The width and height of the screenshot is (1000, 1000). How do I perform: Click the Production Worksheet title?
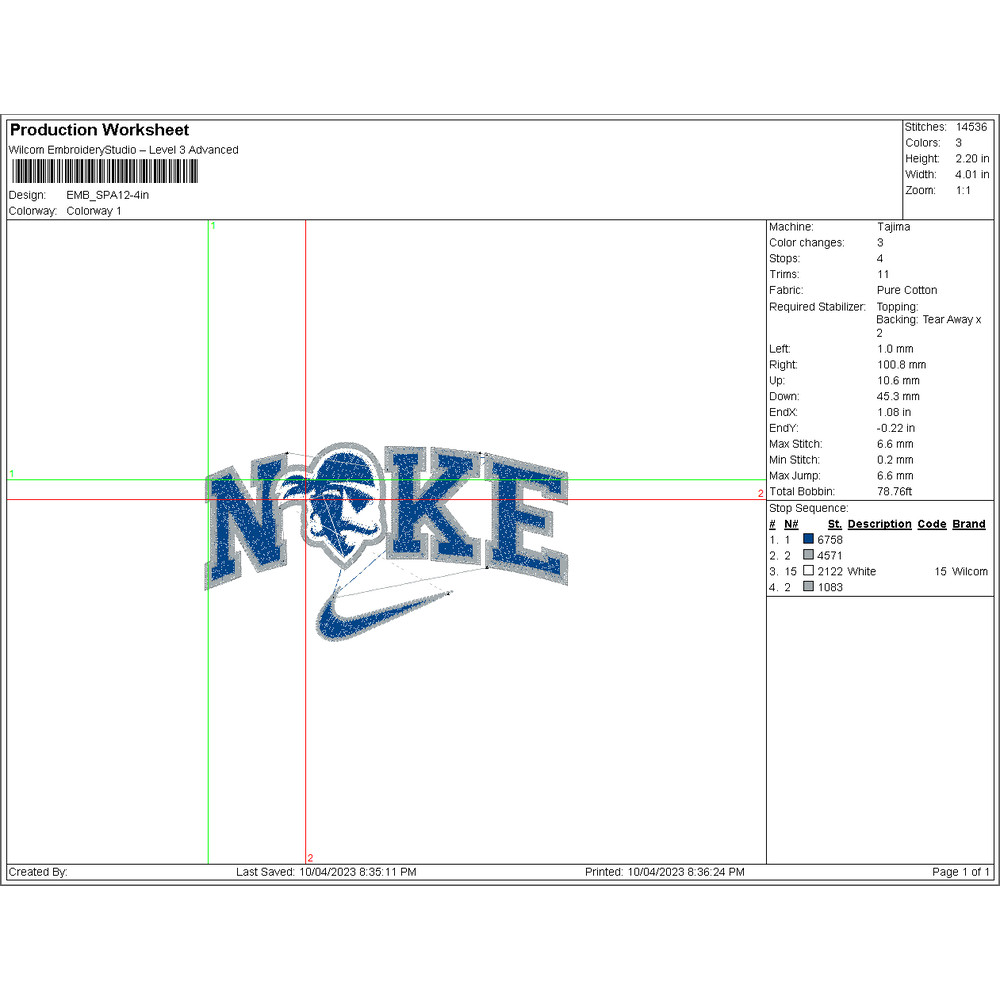pyautogui.click(x=99, y=130)
